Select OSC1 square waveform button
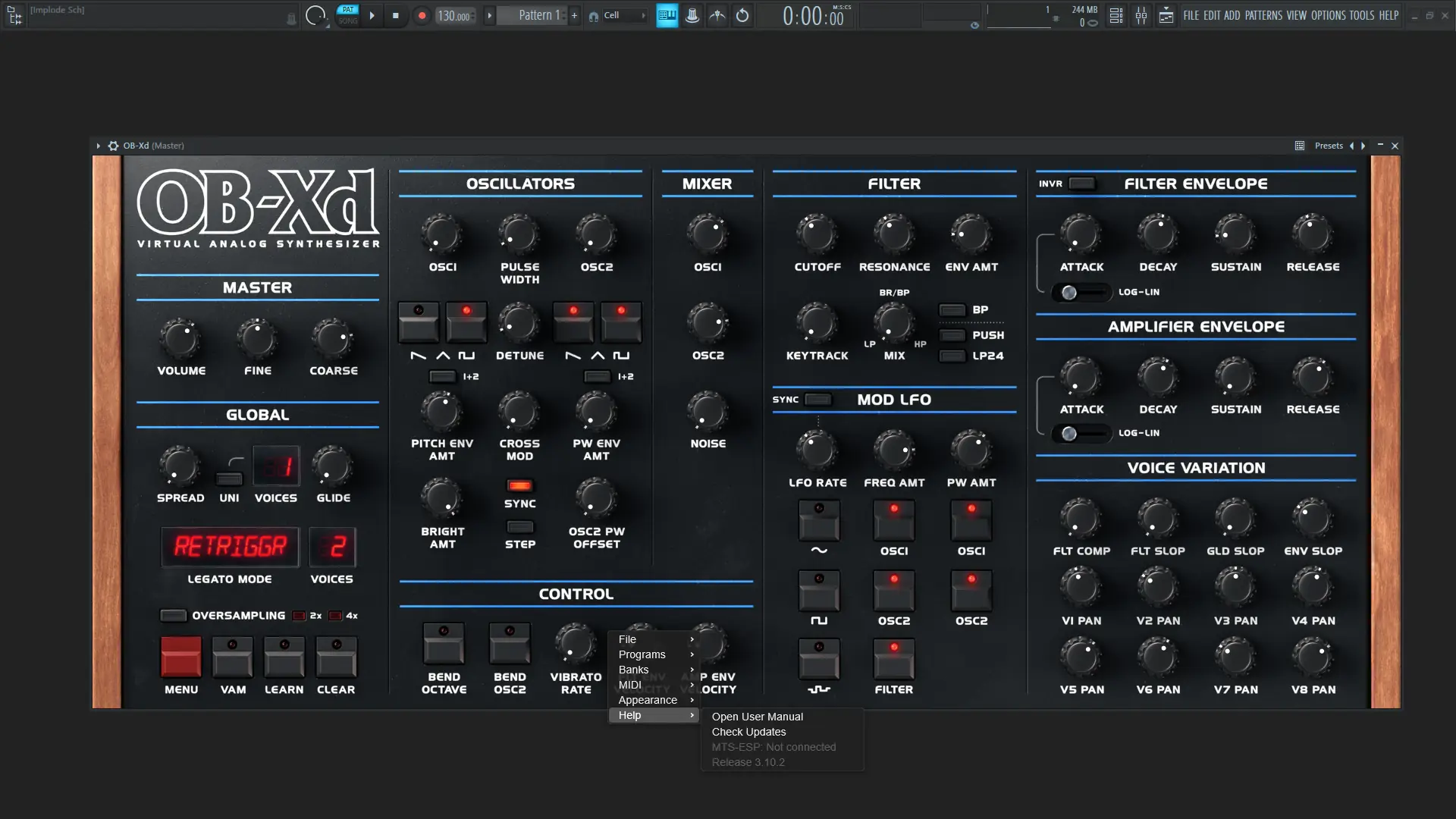Image resolution: width=1456 pixels, height=819 pixels. [x=466, y=323]
